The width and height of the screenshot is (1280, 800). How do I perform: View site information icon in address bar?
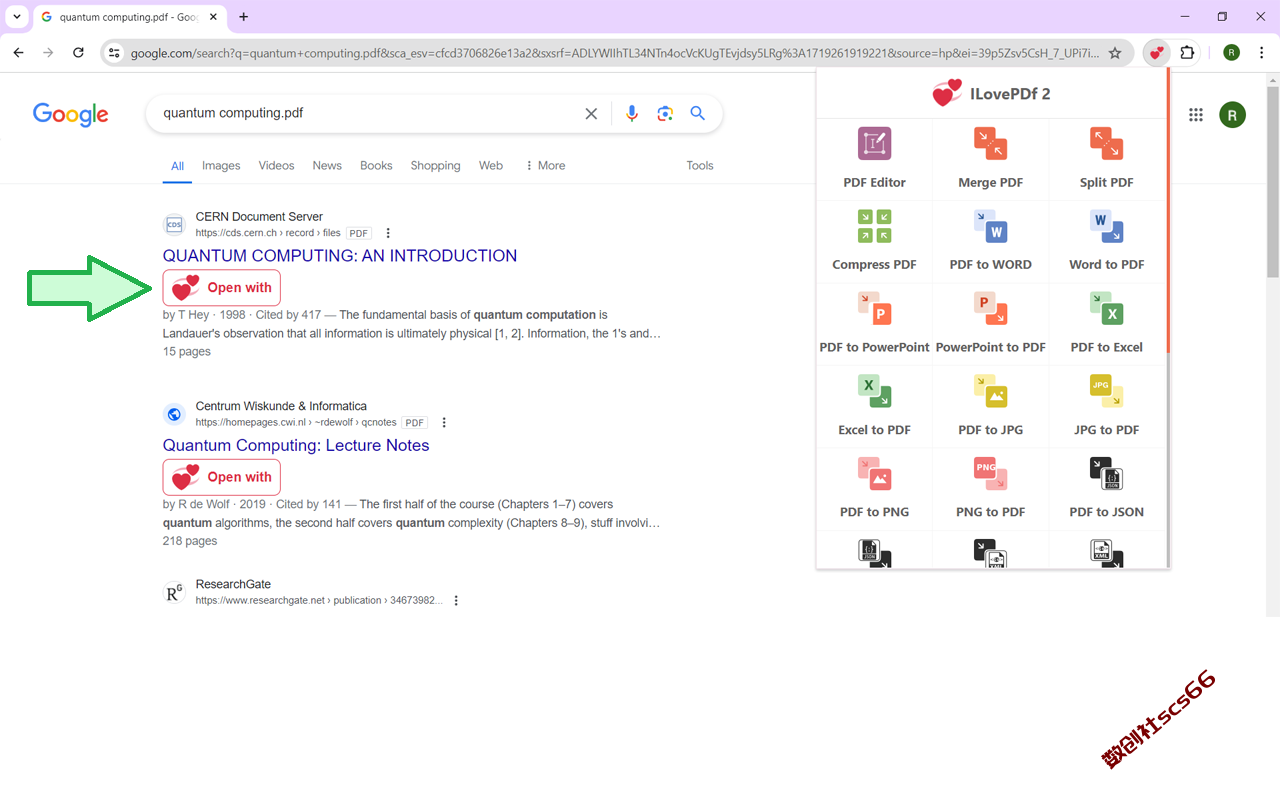[x=114, y=53]
